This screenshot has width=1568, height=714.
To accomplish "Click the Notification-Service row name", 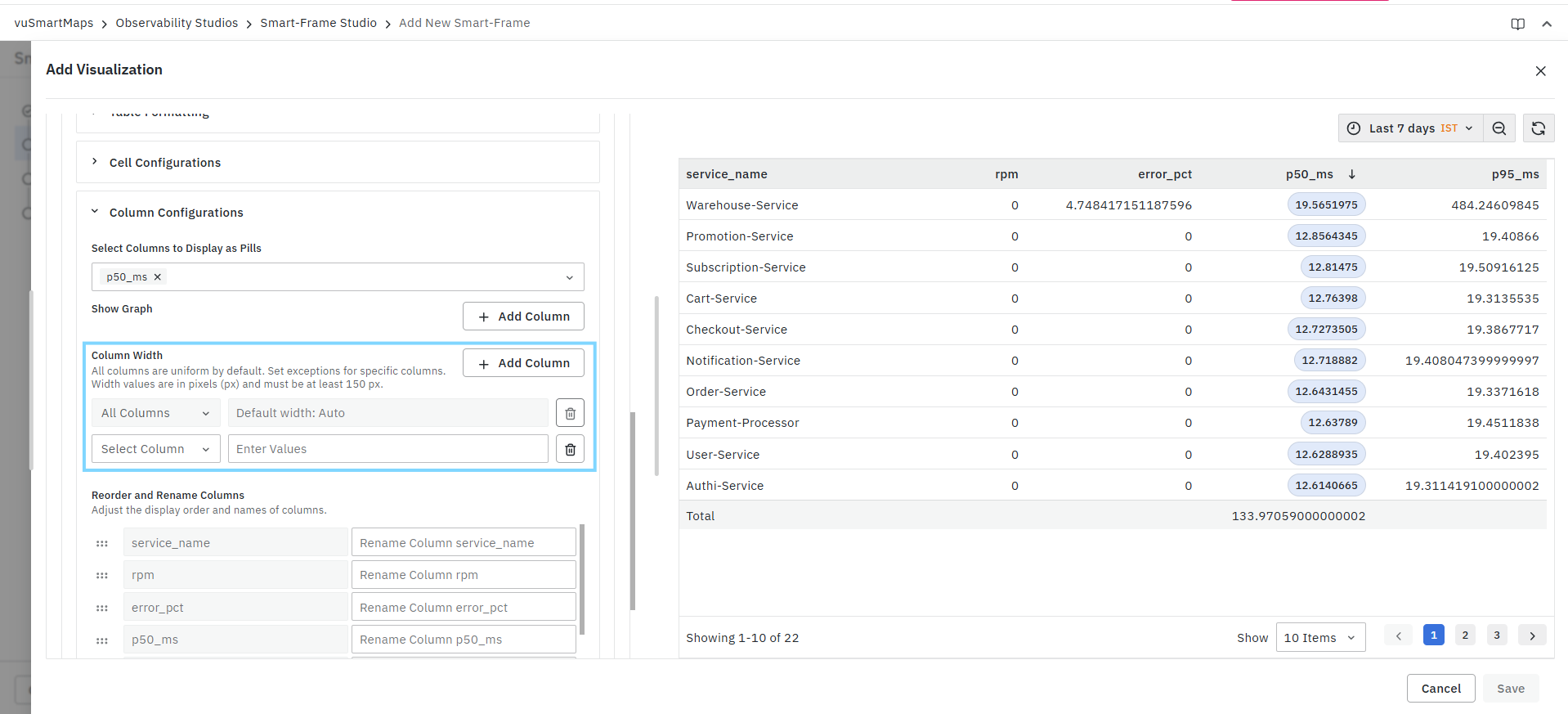I will tap(743, 361).
